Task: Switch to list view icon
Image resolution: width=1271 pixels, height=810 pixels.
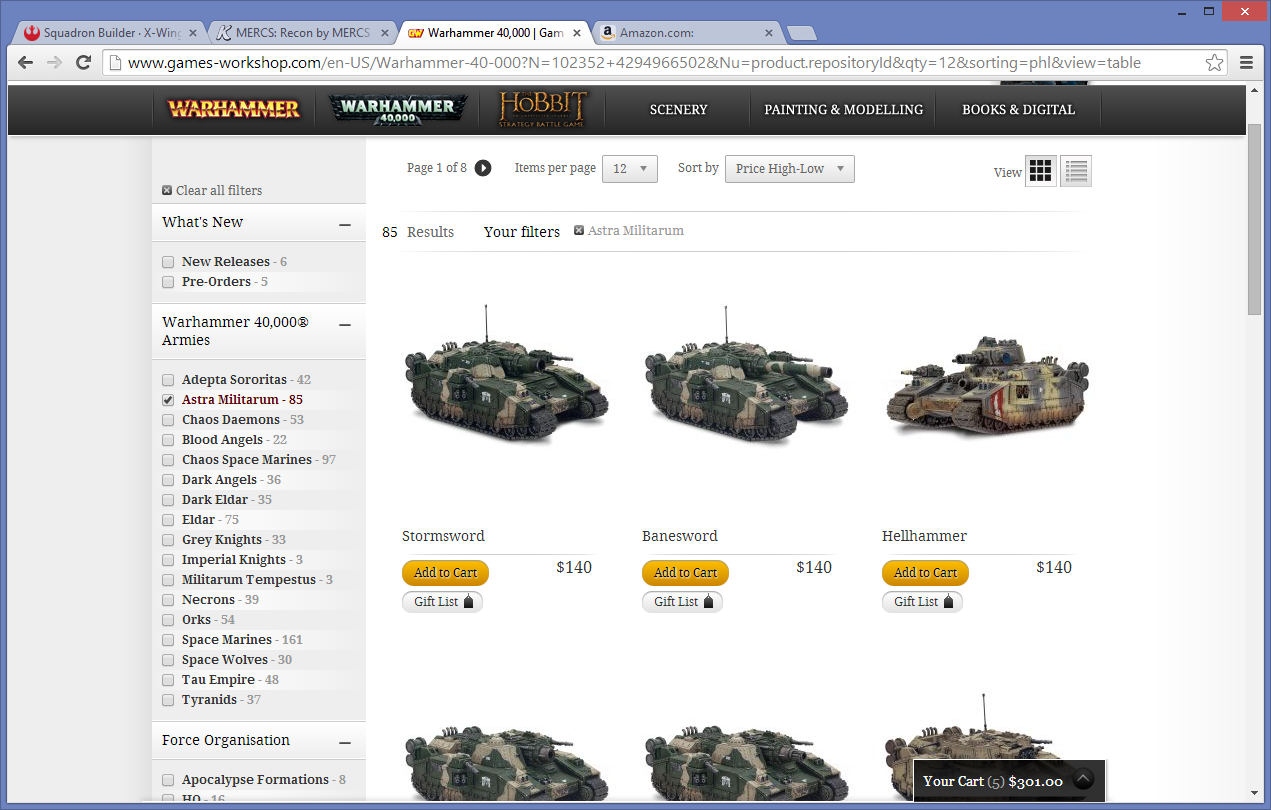Action: [1076, 171]
